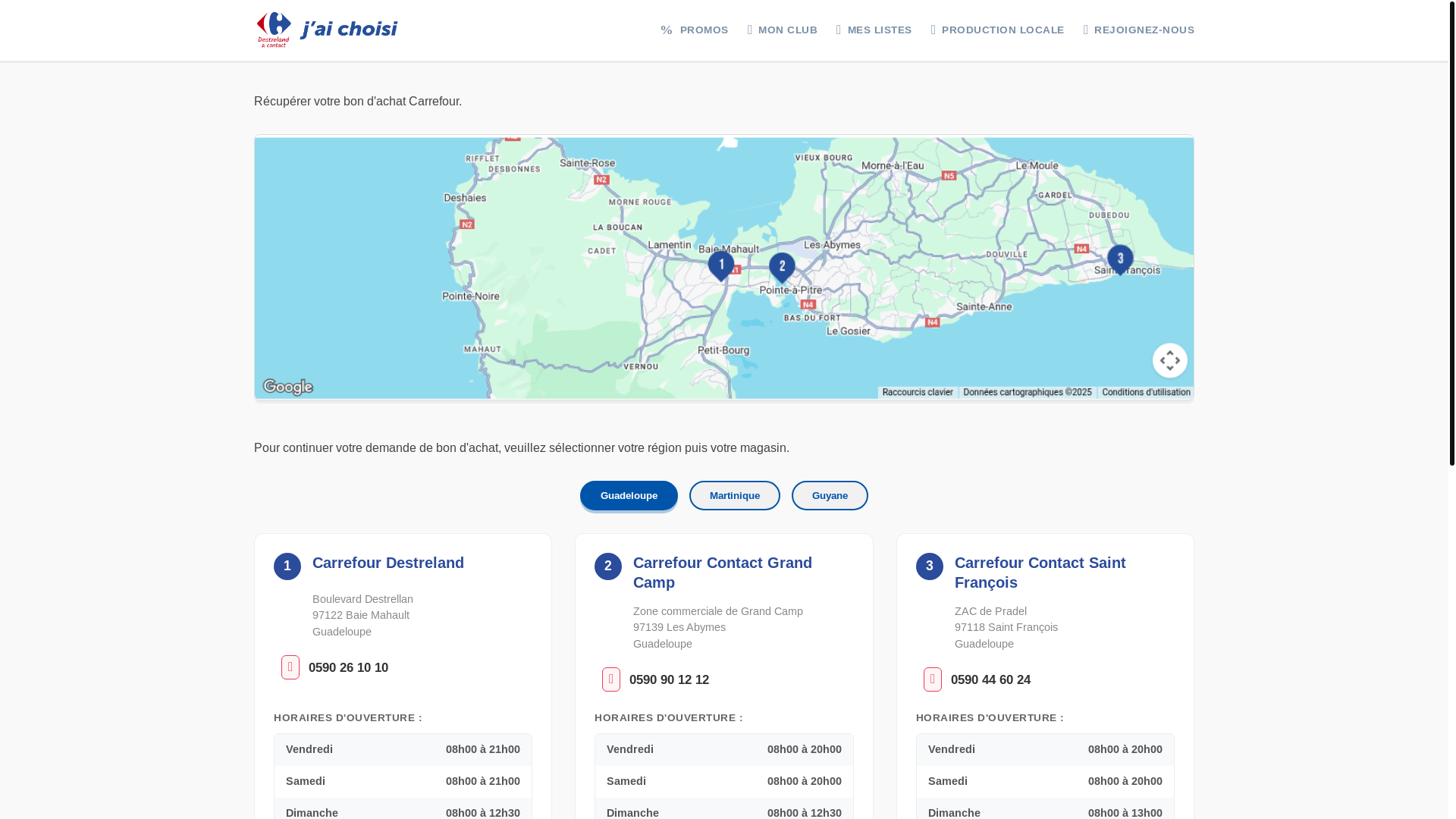Click map marker number 3
This screenshot has width=1456, height=819.
(x=1120, y=260)
